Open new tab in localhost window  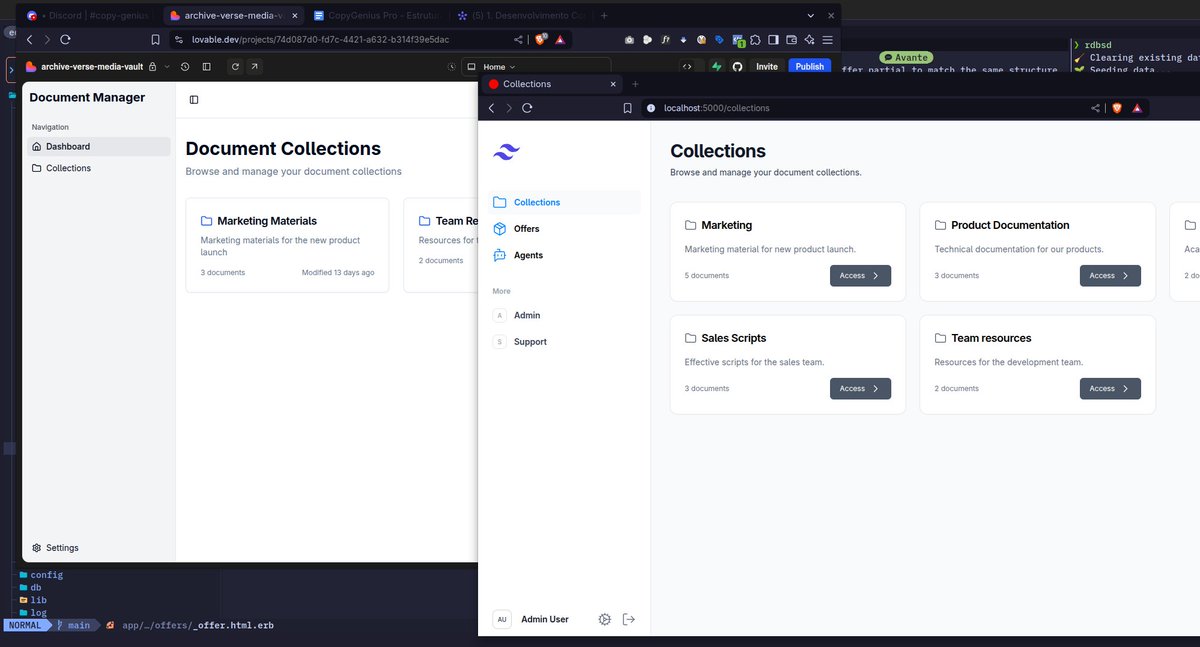pyautogui.click(x=635, y=84)
